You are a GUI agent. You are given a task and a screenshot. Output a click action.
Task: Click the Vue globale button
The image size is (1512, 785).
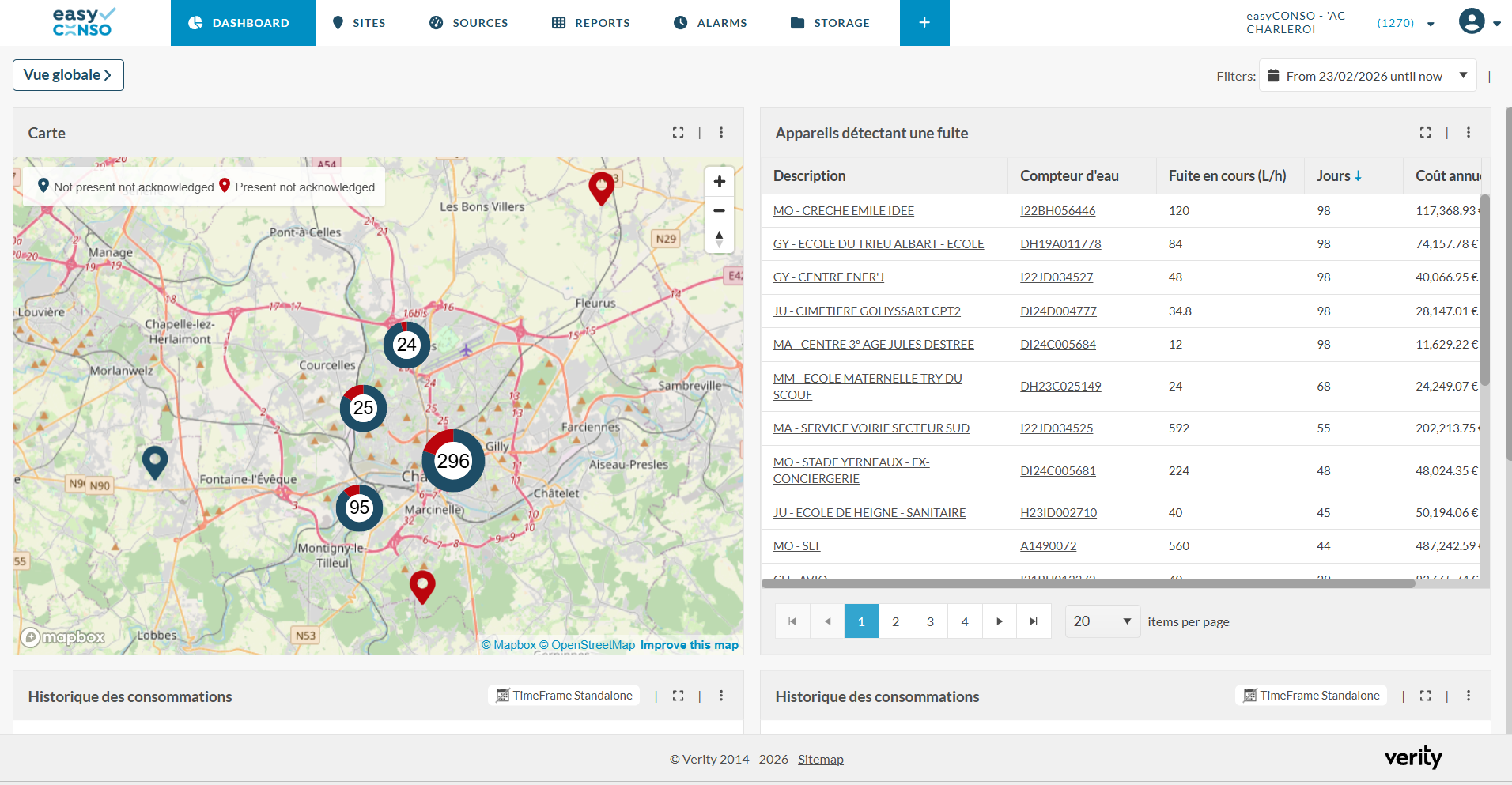coord(68,75)
